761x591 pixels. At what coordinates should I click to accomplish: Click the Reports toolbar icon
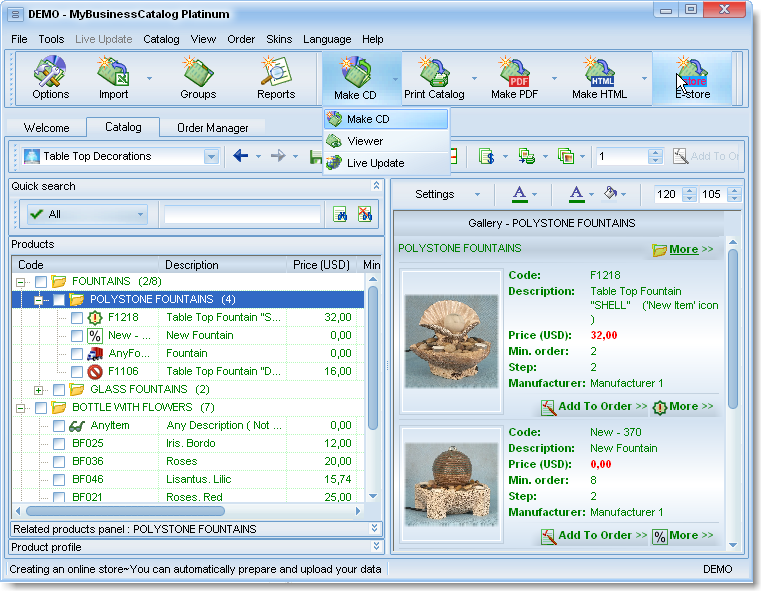click(x=275, y=78)
